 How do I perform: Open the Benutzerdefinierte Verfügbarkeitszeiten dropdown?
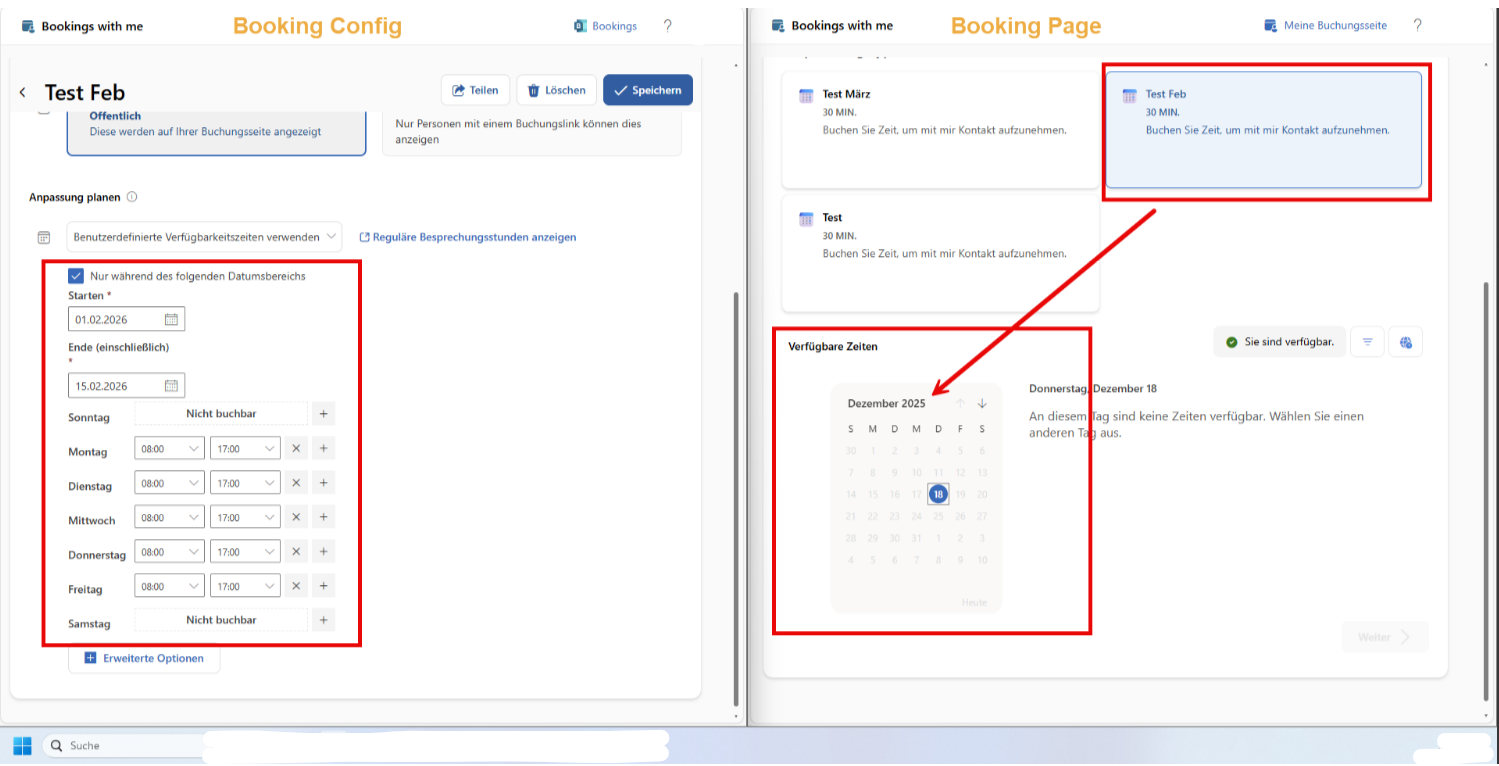pyautogui.click(x=204, y=237)
